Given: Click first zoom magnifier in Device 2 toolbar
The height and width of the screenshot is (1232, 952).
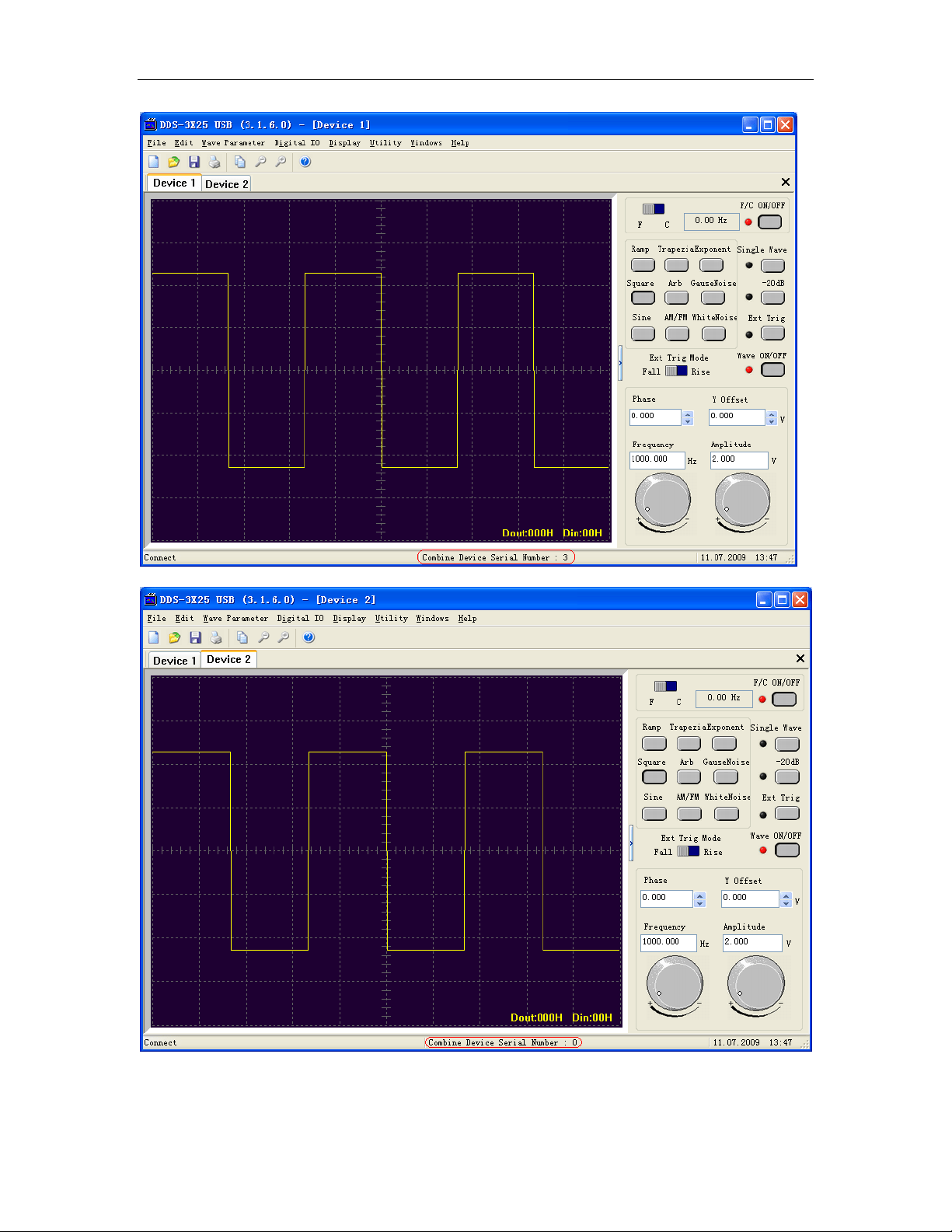Looking at the screenshot, I should pyautogui.click(x=263, y=637).
